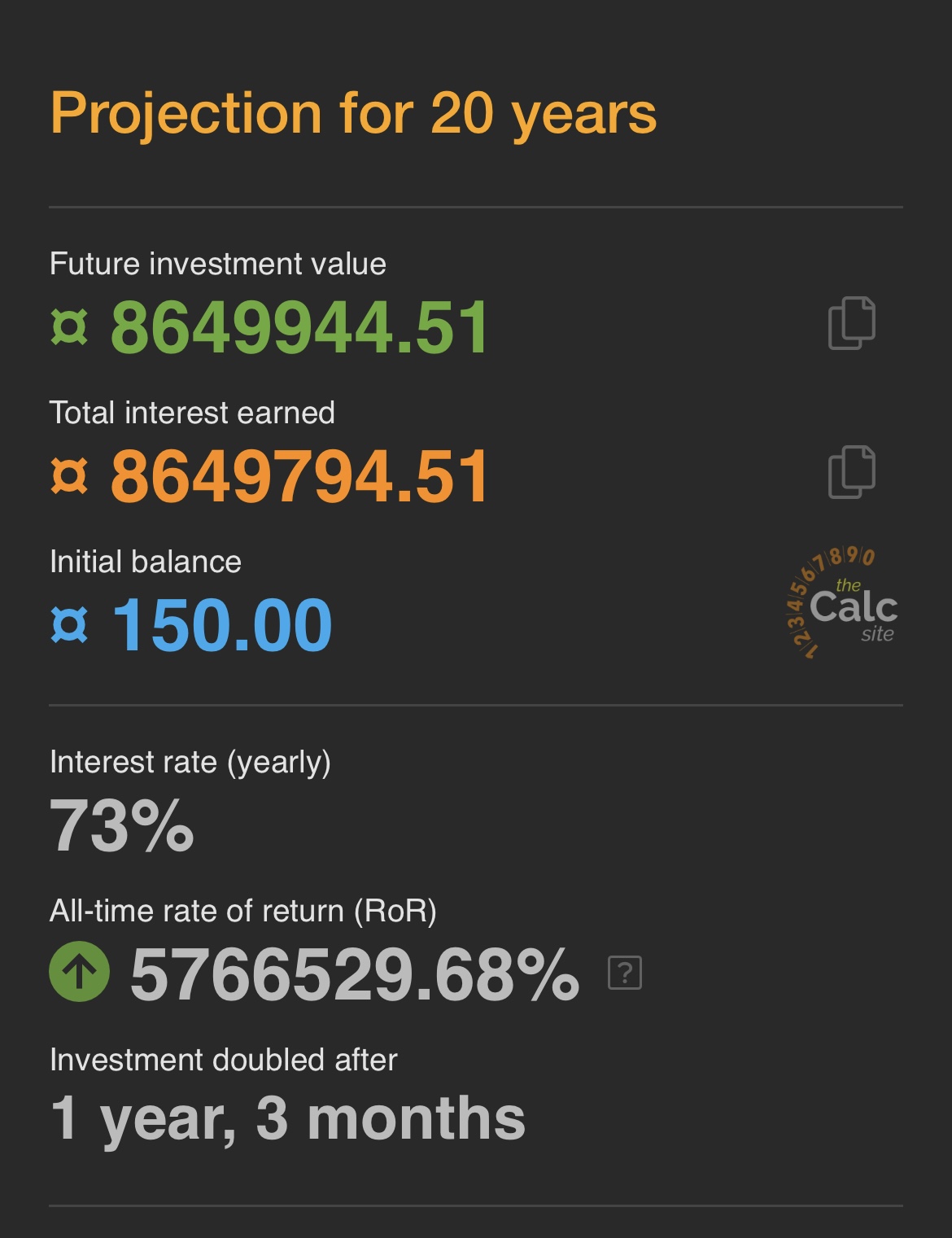Screen dimensions: 952x1238
Task: Click the blue currency symbol
Action: click(x=69, y=625)
